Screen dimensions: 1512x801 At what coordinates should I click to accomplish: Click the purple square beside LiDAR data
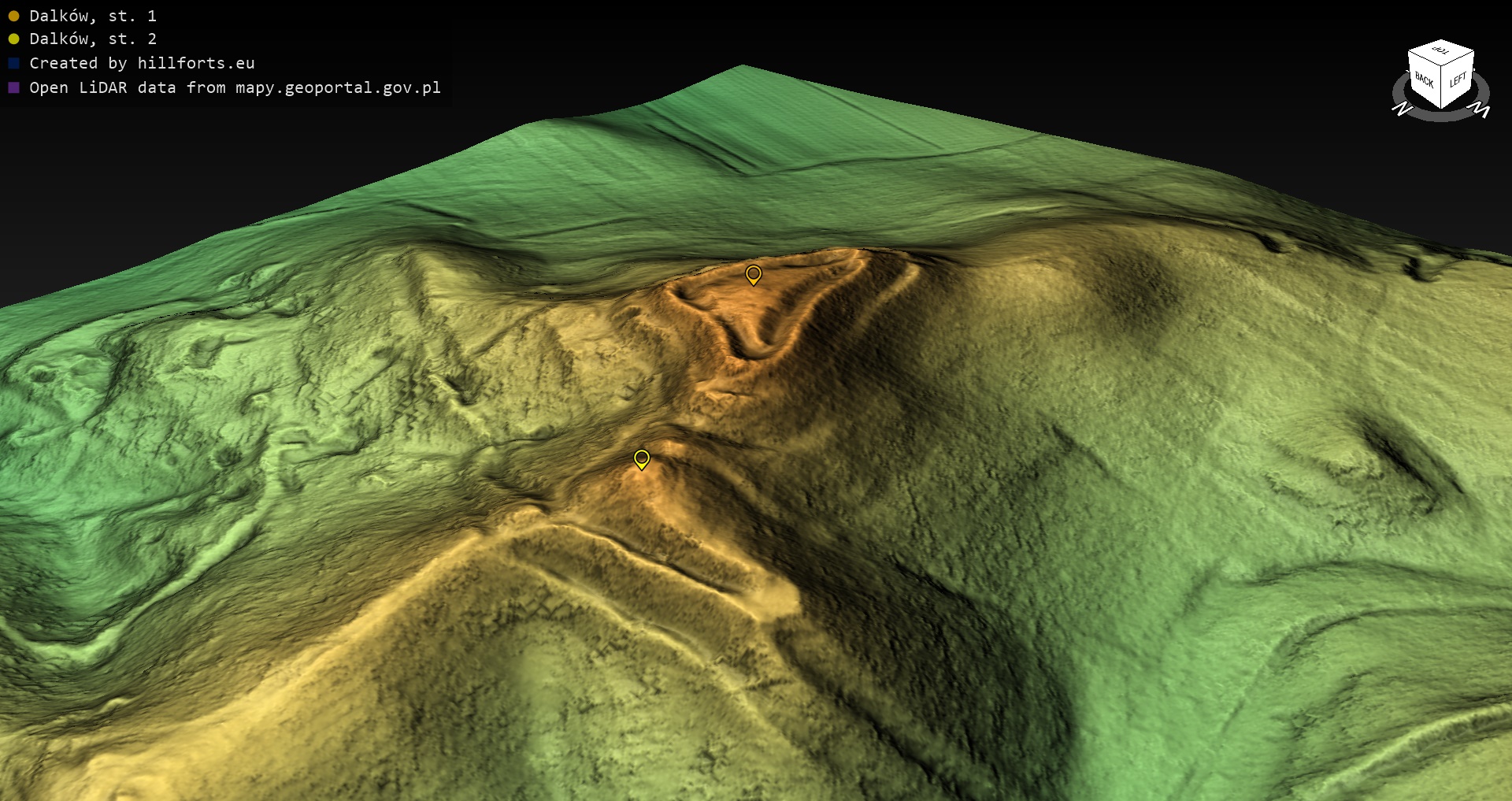(x=13, y=87)
